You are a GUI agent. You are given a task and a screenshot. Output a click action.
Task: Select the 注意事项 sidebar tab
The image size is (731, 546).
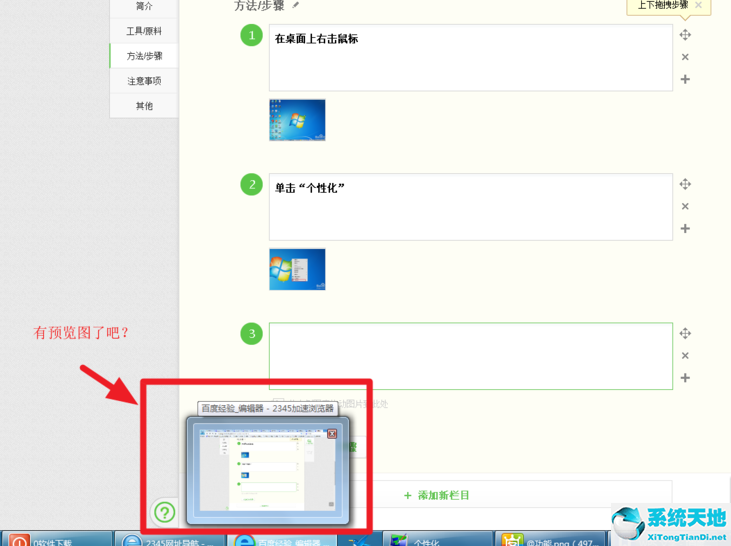pos(144,81)
